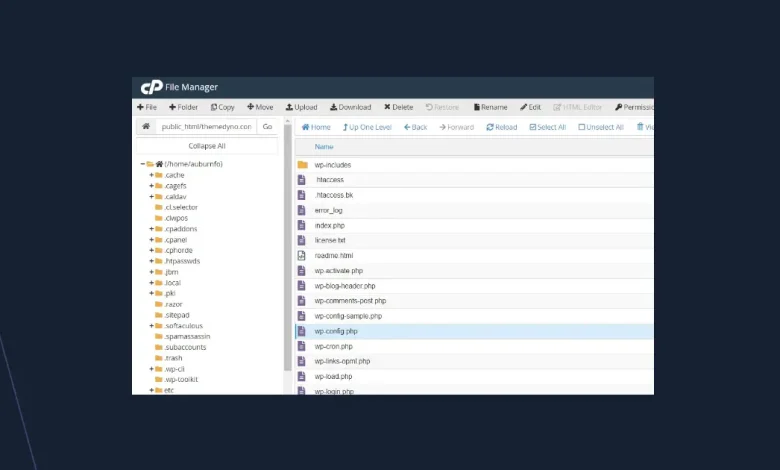Select the .sitepad tree folder
The image size is (780, 470).
pos(172,315)
